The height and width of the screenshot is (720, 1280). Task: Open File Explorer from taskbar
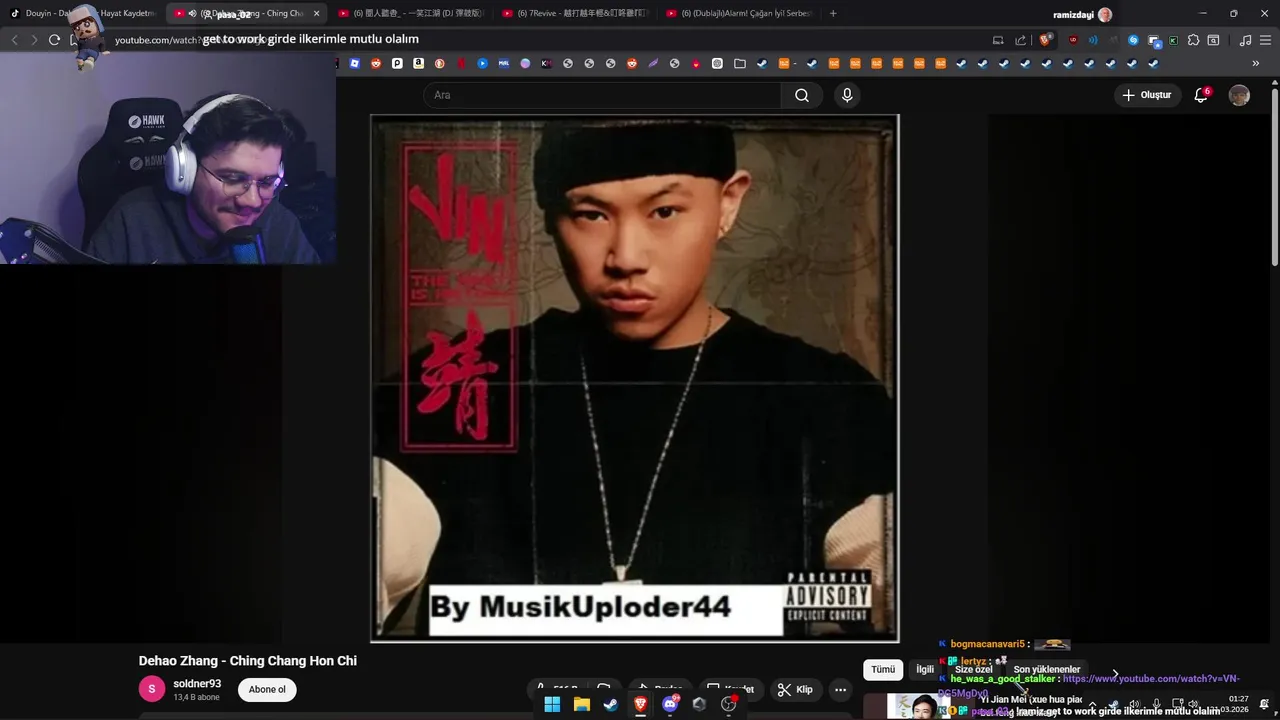581,704
